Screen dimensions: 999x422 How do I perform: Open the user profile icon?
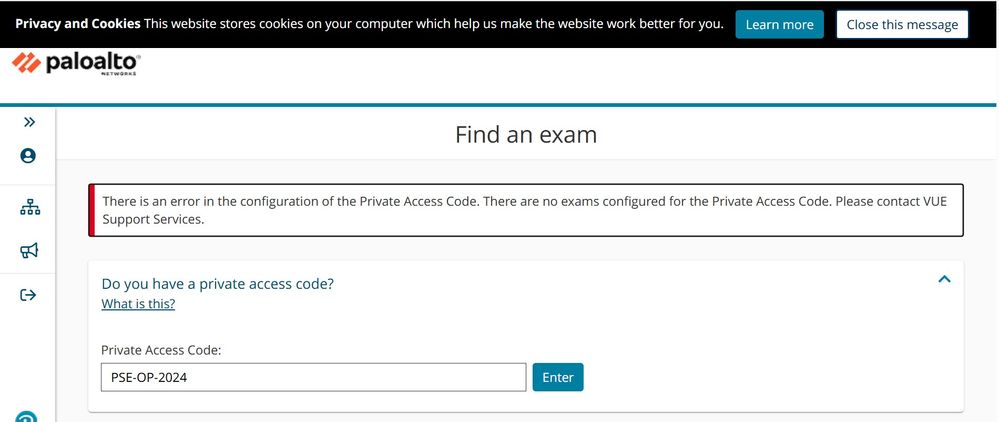pos(28,156)
